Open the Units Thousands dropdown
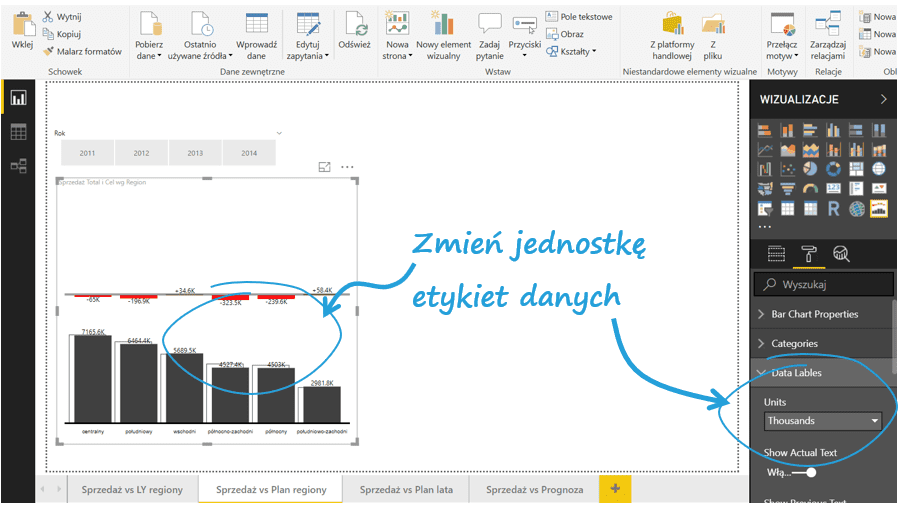Viewport: 902px width, 509px height. coord(822,421)
